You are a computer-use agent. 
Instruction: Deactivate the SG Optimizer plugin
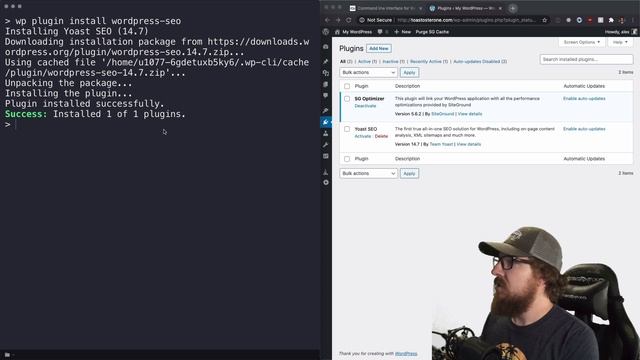pos(365,106)
